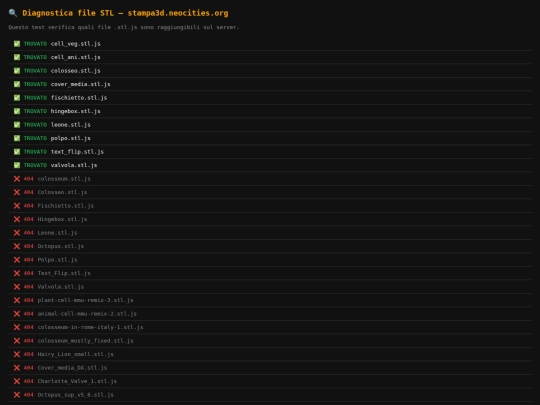Select the missing file name Text_Flip.stl.js
The image size is (540, 405).
(64, 273)
